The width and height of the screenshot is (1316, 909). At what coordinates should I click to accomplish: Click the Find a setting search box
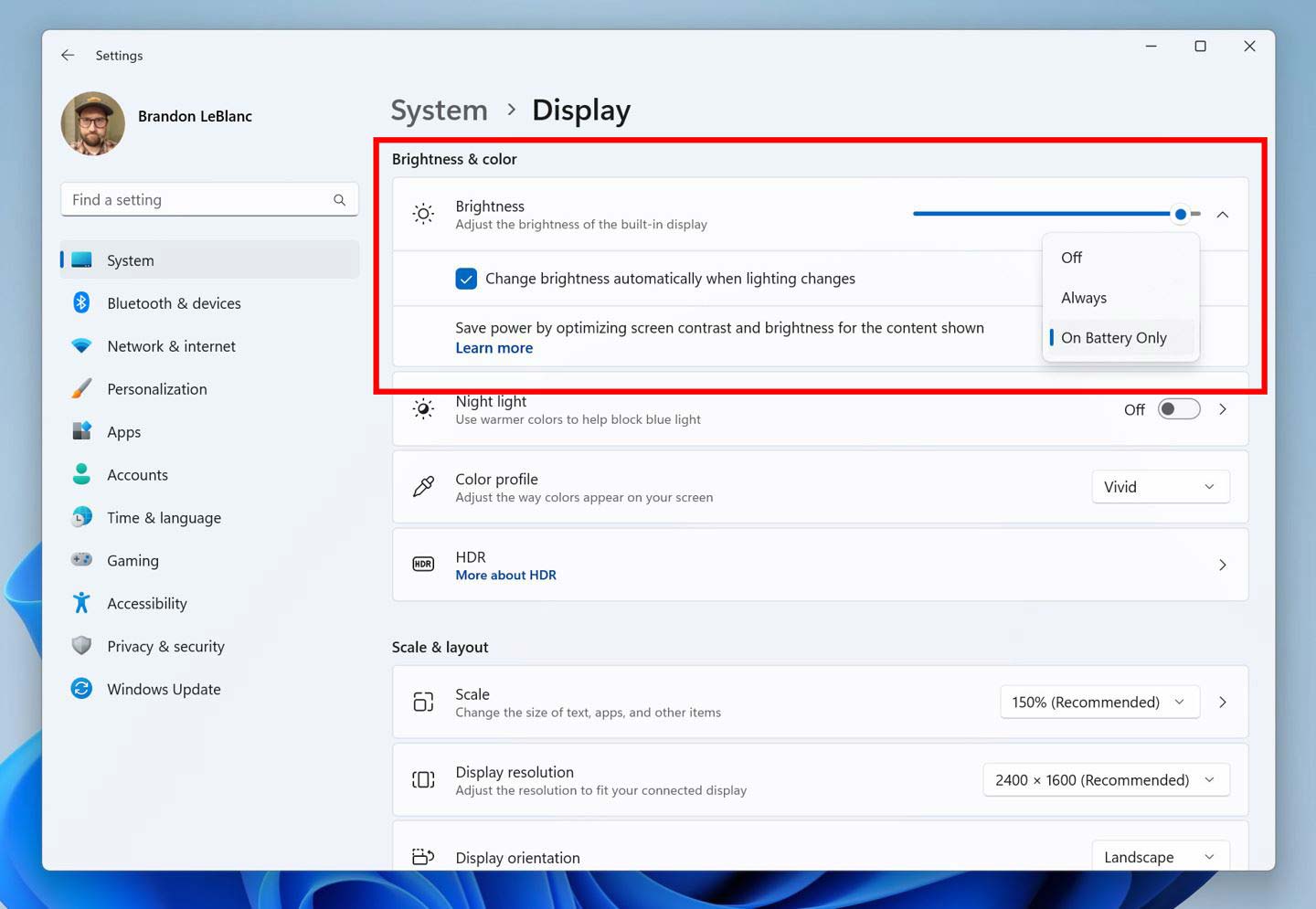click(x=201, y=198)
